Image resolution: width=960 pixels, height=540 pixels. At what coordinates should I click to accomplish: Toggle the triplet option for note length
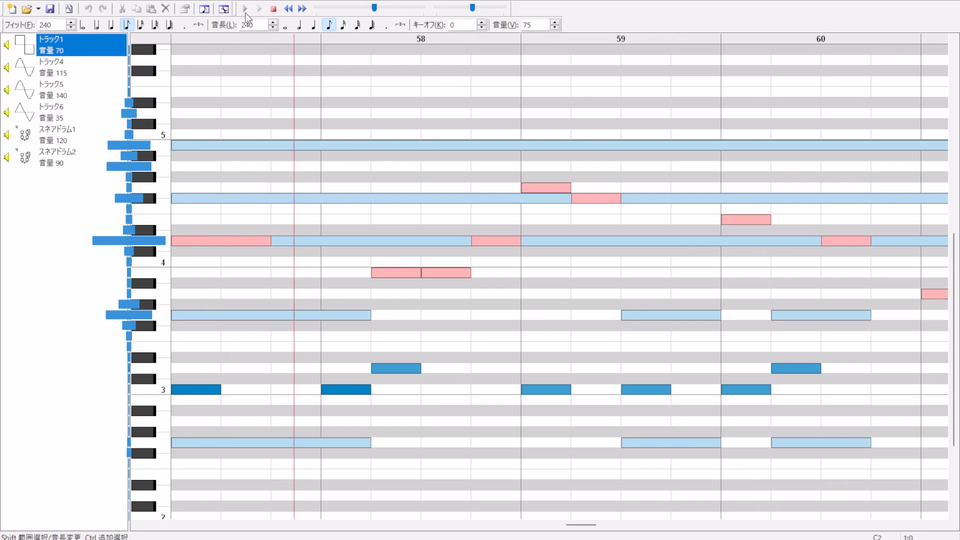point(400,24)
